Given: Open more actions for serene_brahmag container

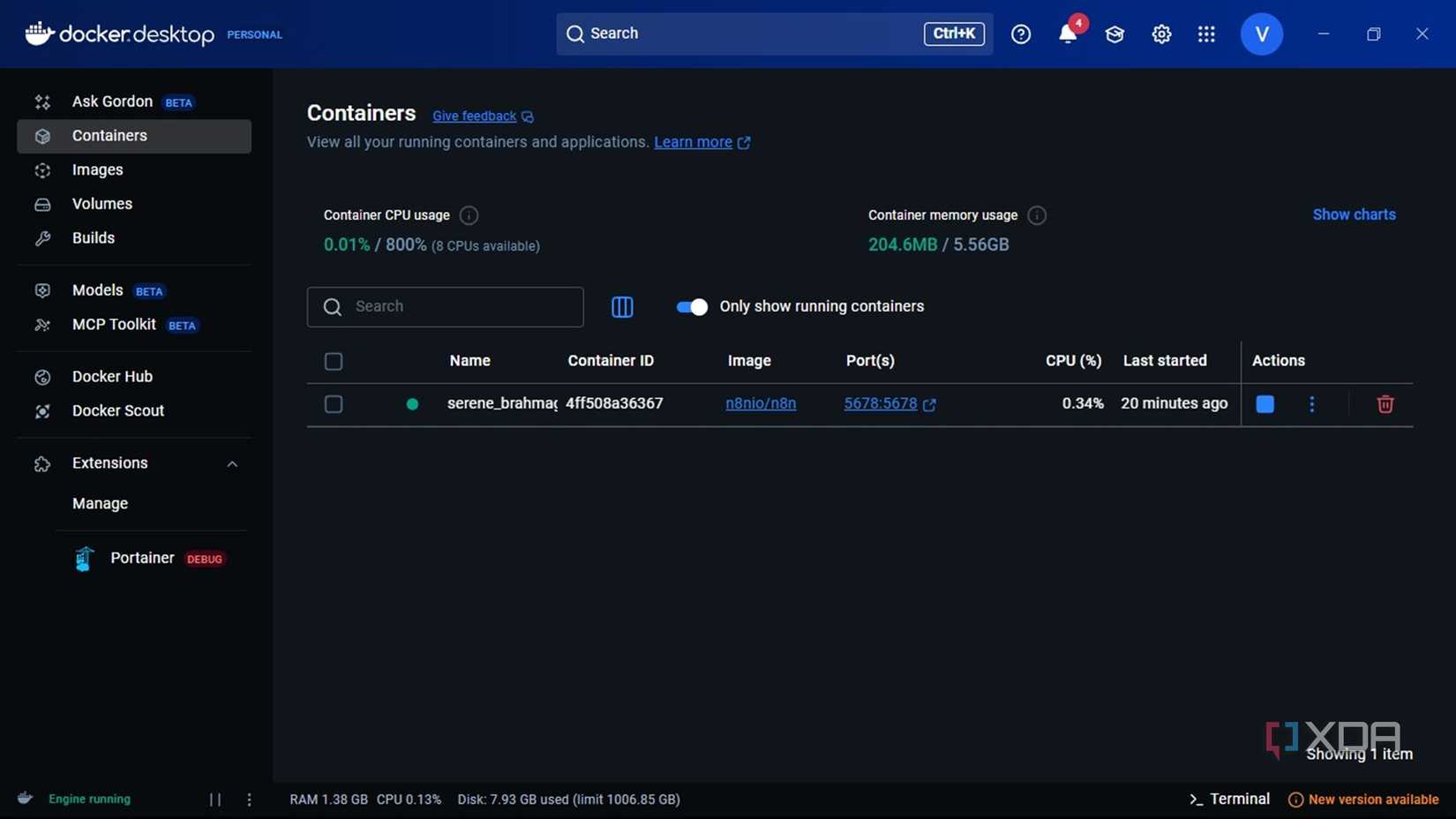Looking at the screenshot, I should coord(1312,404).
